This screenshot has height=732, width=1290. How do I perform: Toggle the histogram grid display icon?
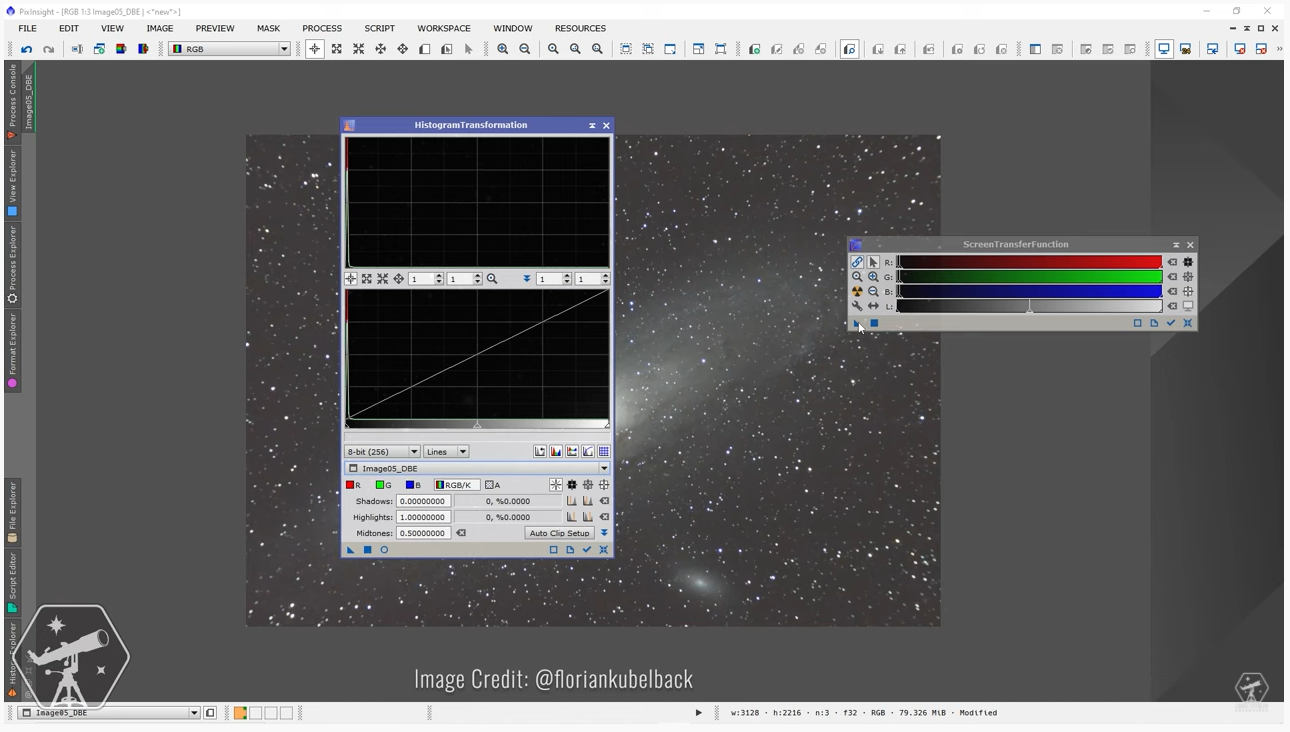(x=604, y=452)
